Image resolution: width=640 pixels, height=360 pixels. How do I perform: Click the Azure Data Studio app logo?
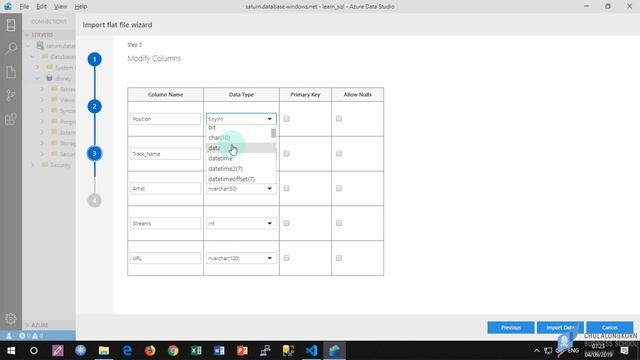(8, 6)
